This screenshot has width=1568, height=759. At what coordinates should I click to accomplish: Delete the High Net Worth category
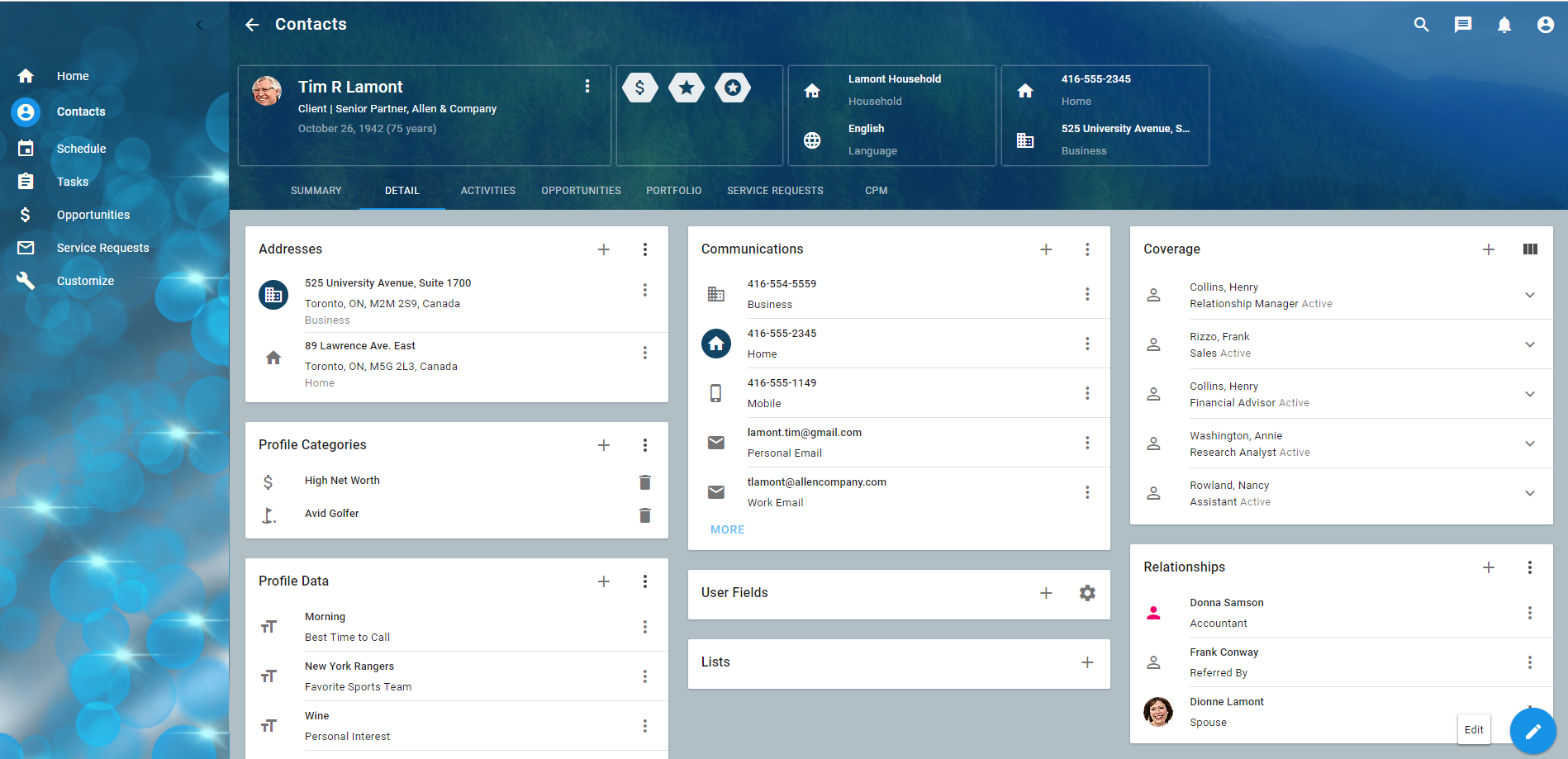tap(645, 482)
